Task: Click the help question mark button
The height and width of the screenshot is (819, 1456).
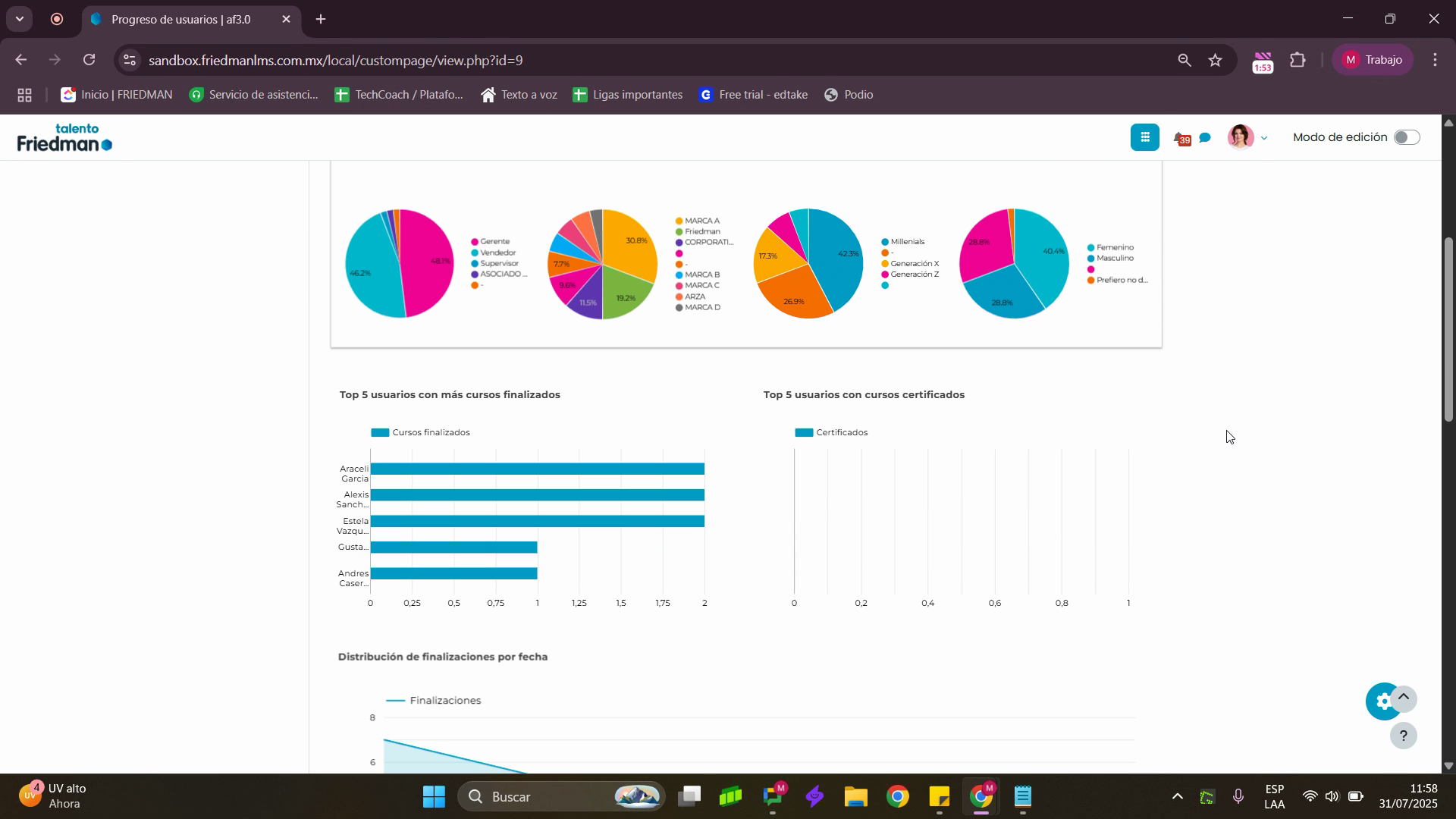Action: (1403, 736)
